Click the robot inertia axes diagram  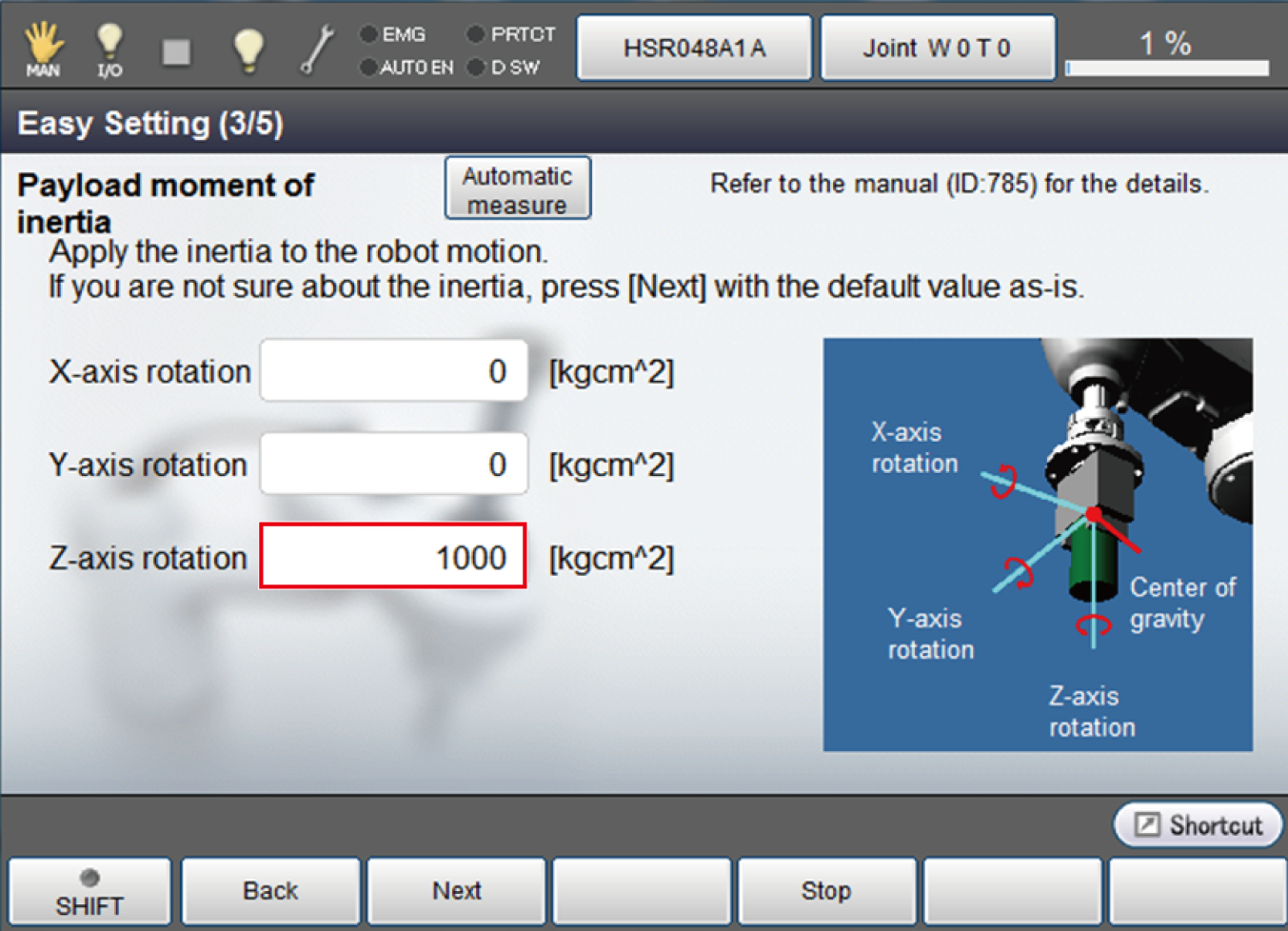point(1037,544)
